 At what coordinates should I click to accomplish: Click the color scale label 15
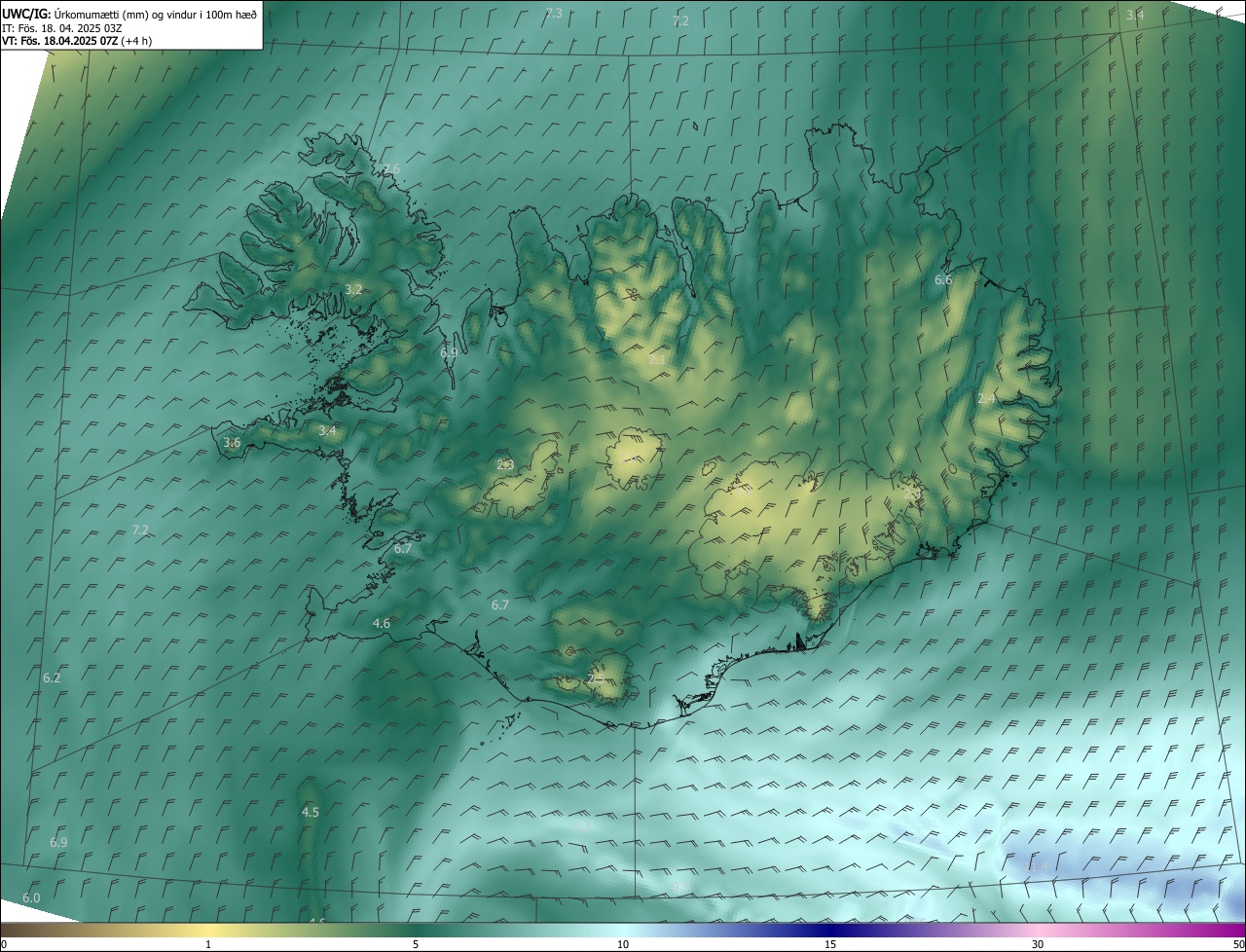830,945
